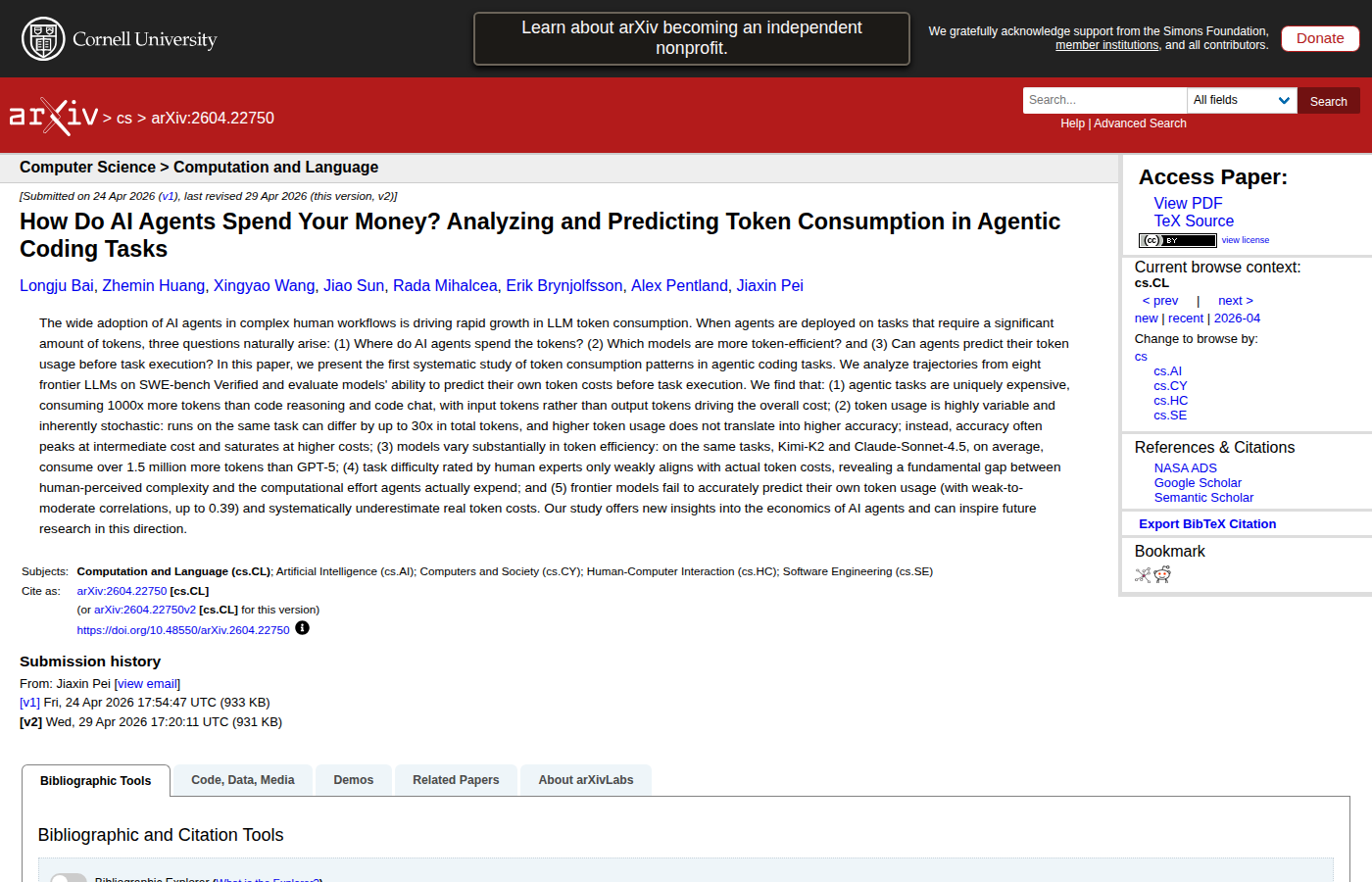
Task: Click Export BibTeX Citation
Action: 1207,524
